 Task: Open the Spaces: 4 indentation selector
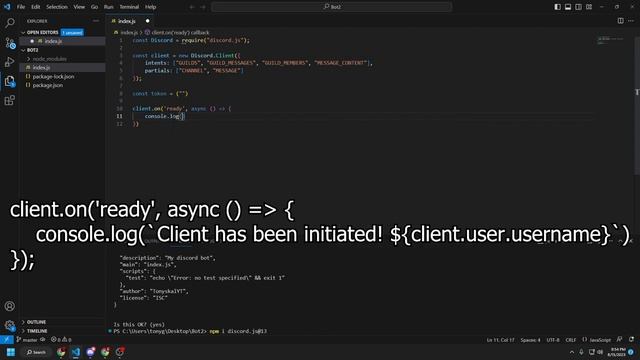click(x=530, y=340)
